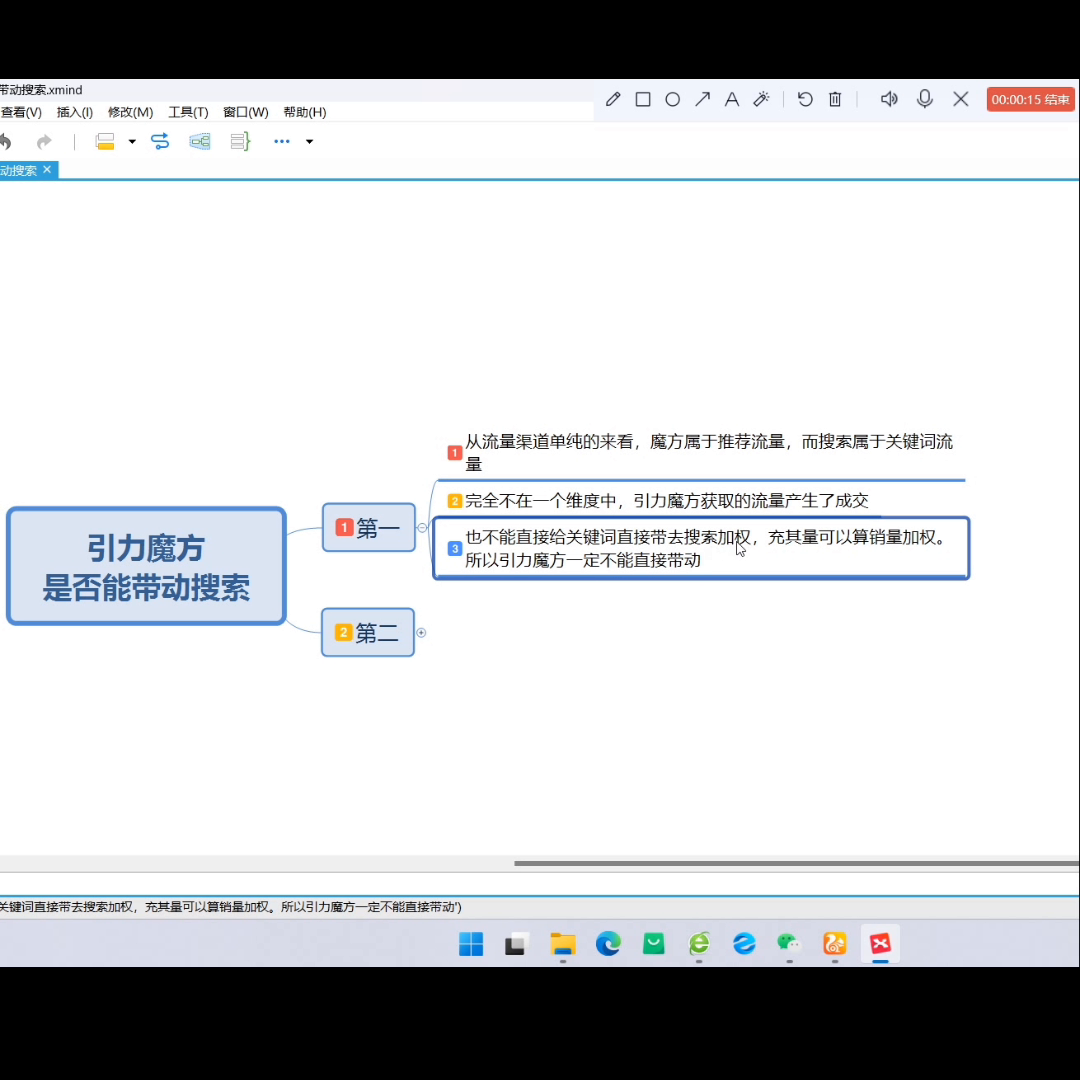Click the relationship link toolbar icon
The width and height of the screenshot is (1080, 1080).
coord(160,142)
